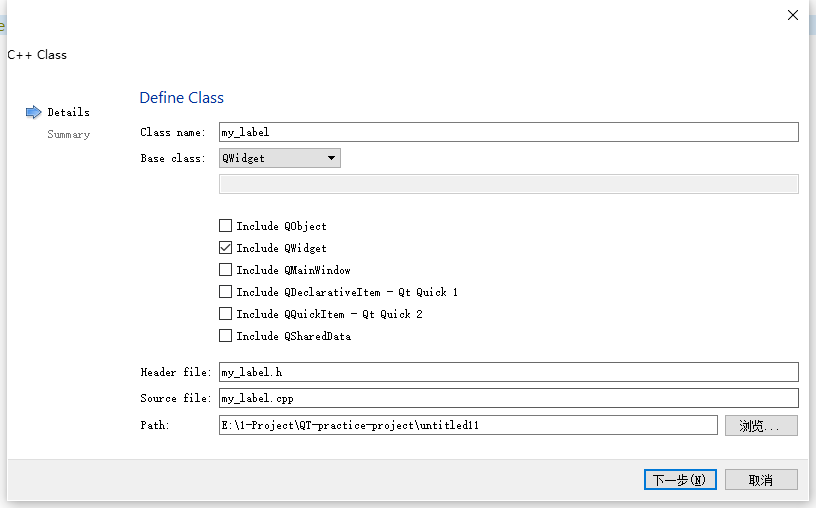Click the greyed-out field below Base class

[508, 184]
